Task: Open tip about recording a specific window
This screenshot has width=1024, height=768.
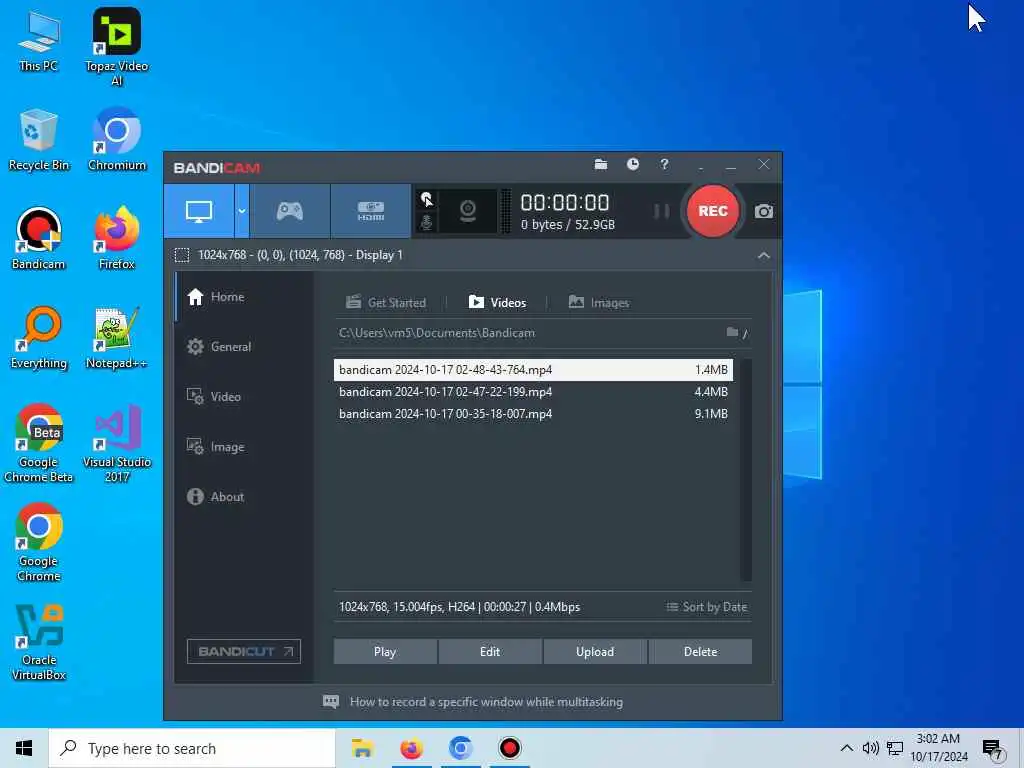Action: pos(473,702)
